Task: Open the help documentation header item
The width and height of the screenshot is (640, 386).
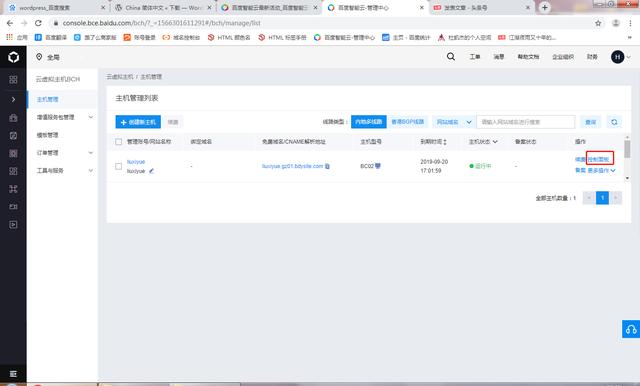Action: (528, 57)
